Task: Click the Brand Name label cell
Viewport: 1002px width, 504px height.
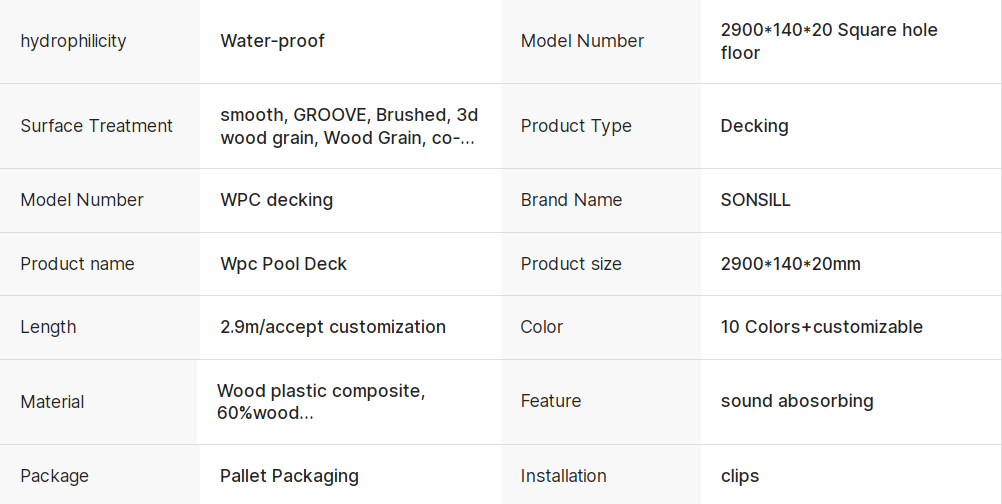Action: pyautogui.click(x=601, y=200)
